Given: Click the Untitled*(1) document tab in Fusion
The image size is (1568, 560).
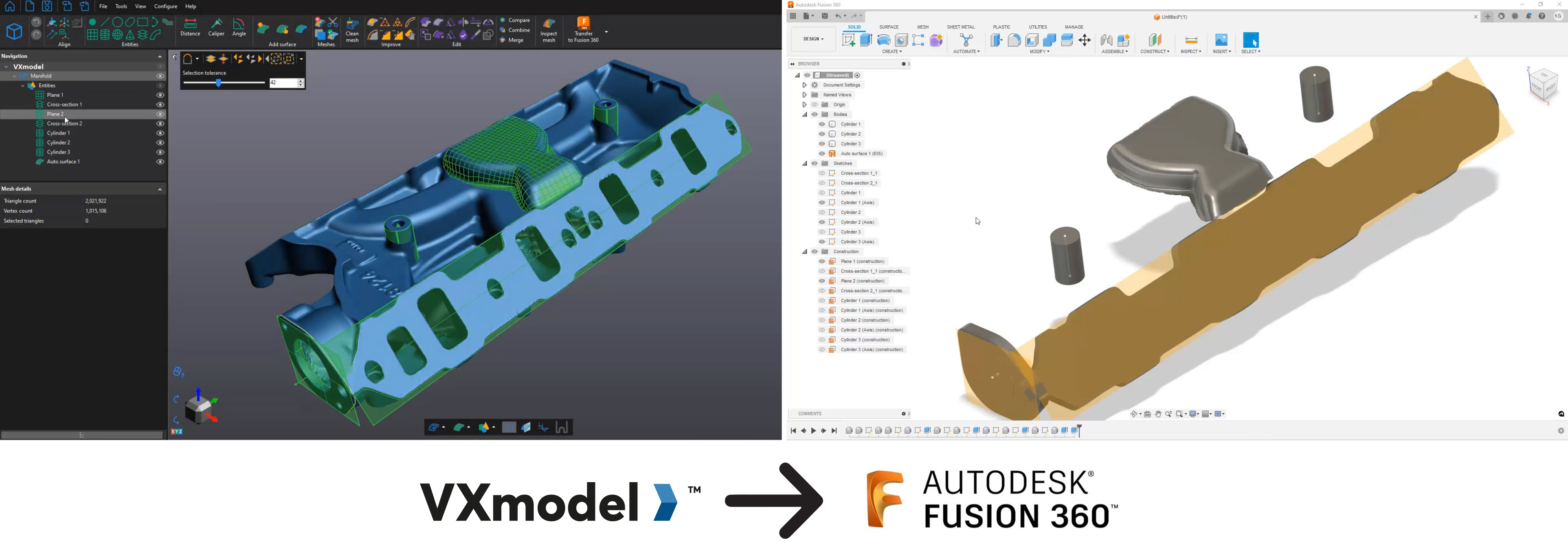Looking at the screenshot, I should [1170, 17].
